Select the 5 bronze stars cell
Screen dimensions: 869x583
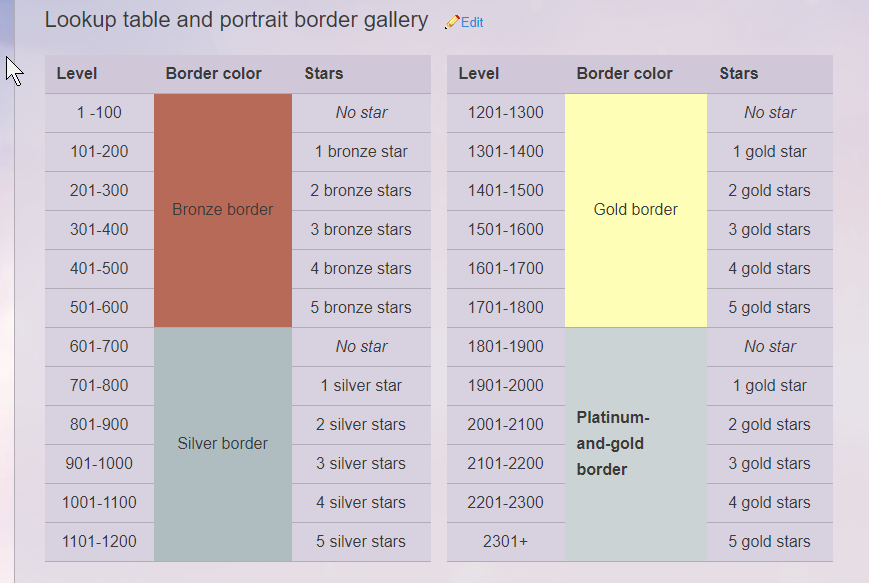pyautogui.click(x=361, y=308)
